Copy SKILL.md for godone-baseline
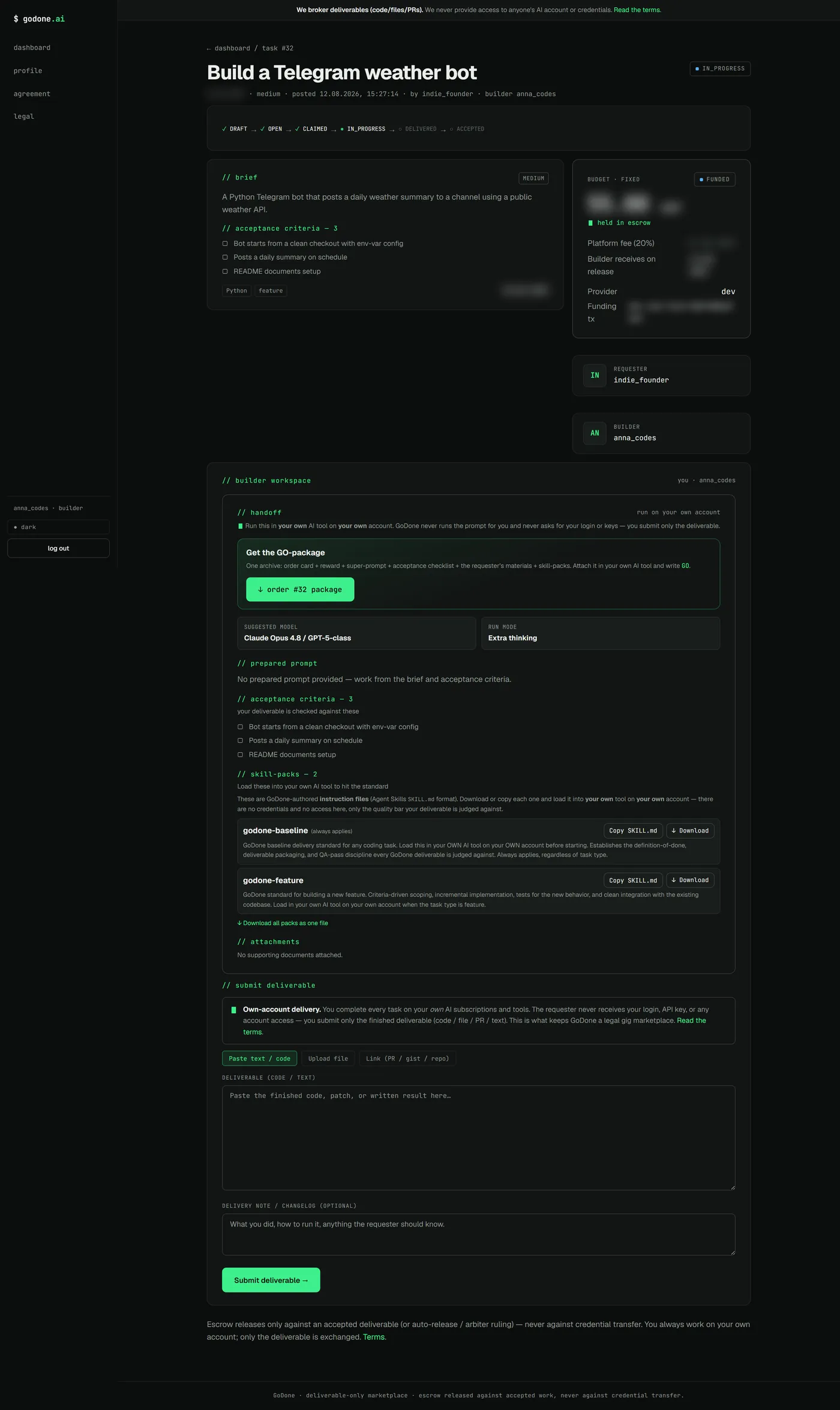Screen dimensions: 840x1410 pos(633,831)
